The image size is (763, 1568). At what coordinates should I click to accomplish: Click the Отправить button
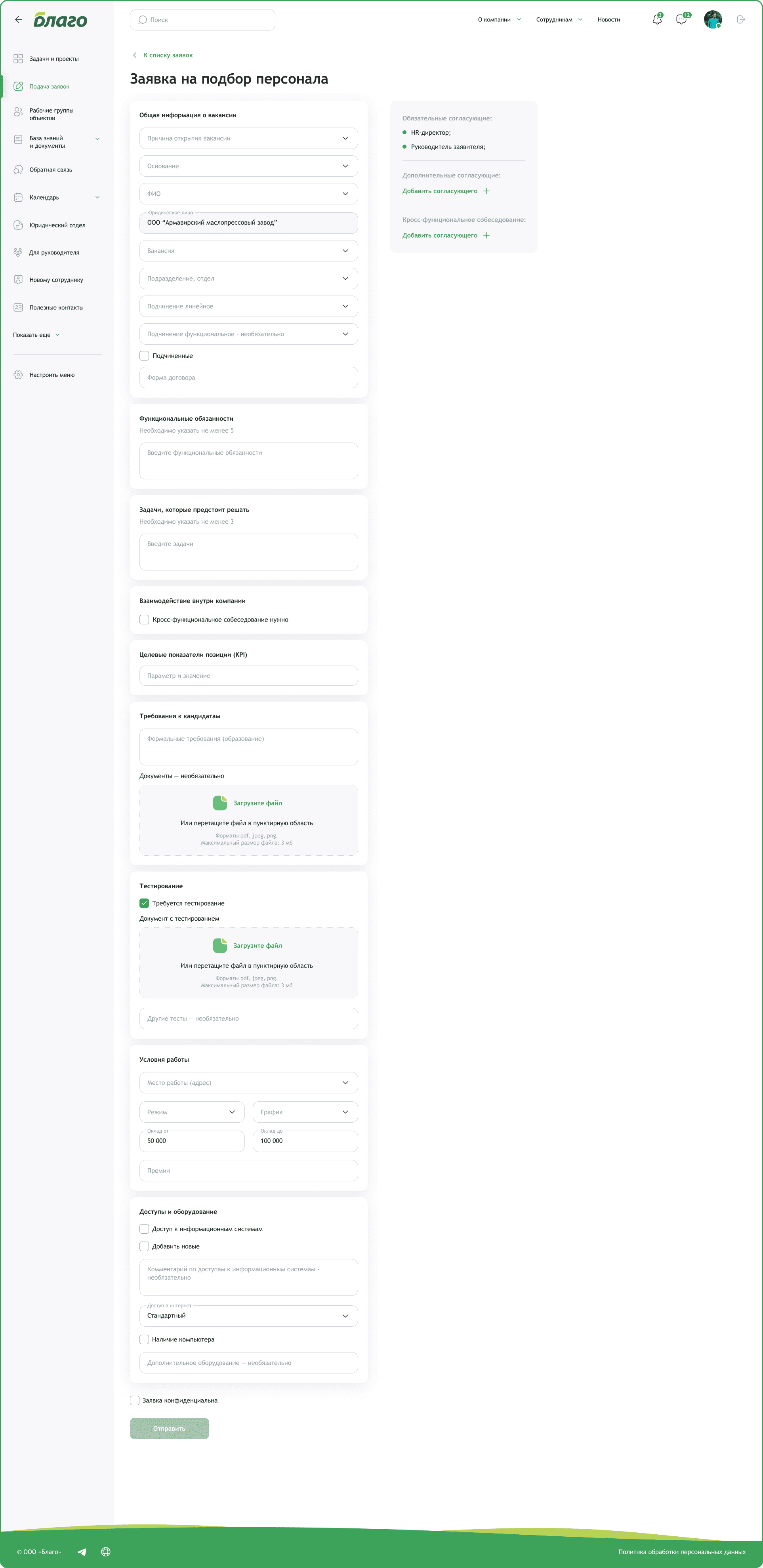(169, 1429)
